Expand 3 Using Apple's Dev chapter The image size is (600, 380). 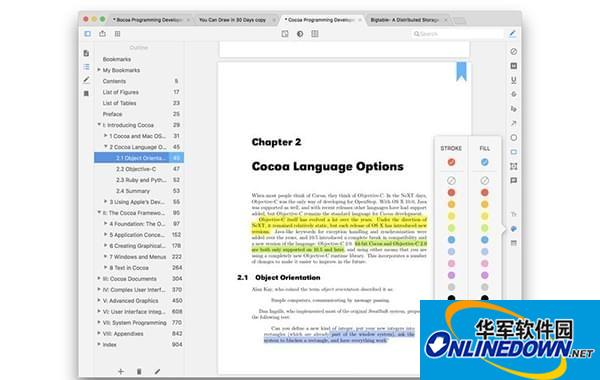coord(106,201)
